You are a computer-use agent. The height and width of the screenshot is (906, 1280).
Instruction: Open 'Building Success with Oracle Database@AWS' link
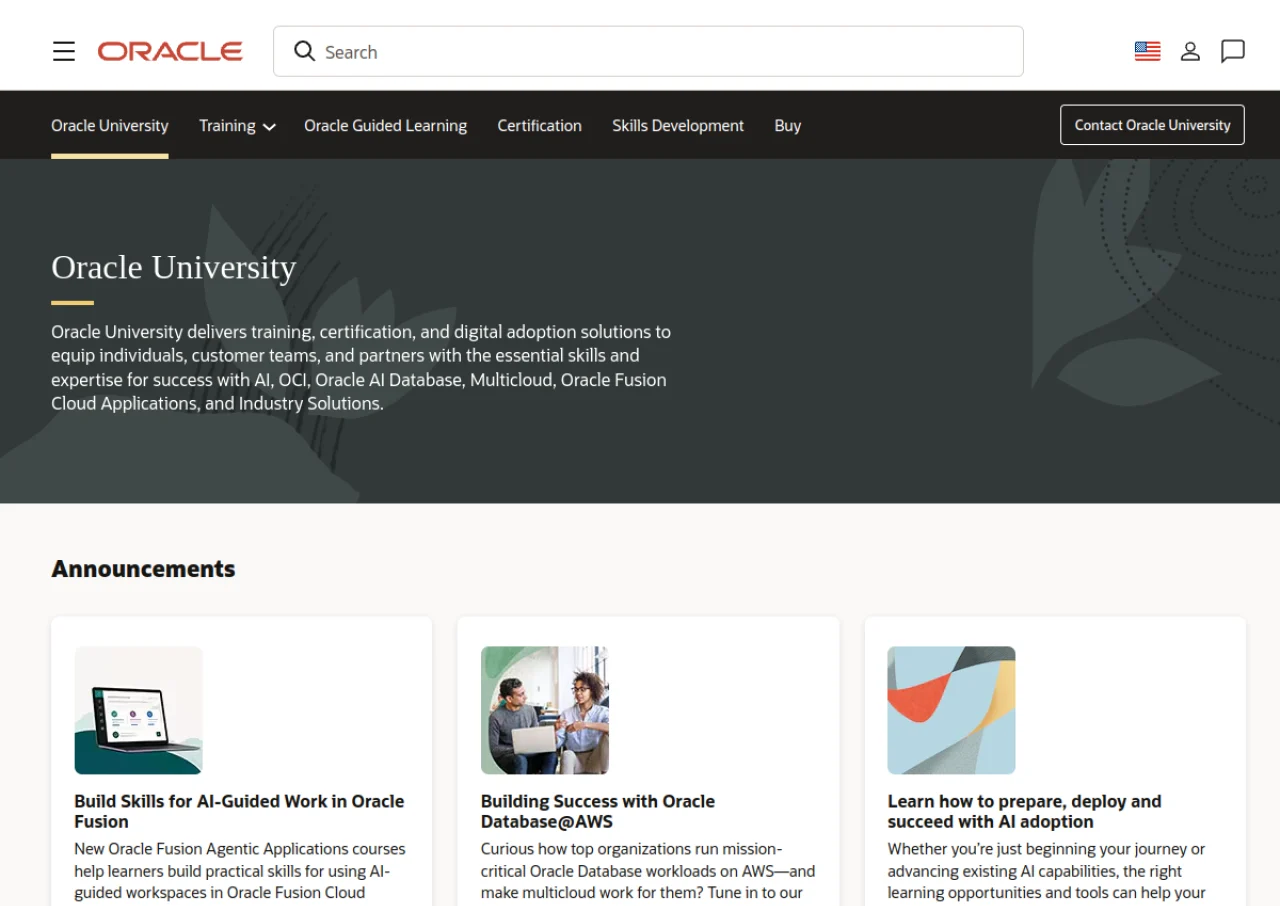(598, 811)
